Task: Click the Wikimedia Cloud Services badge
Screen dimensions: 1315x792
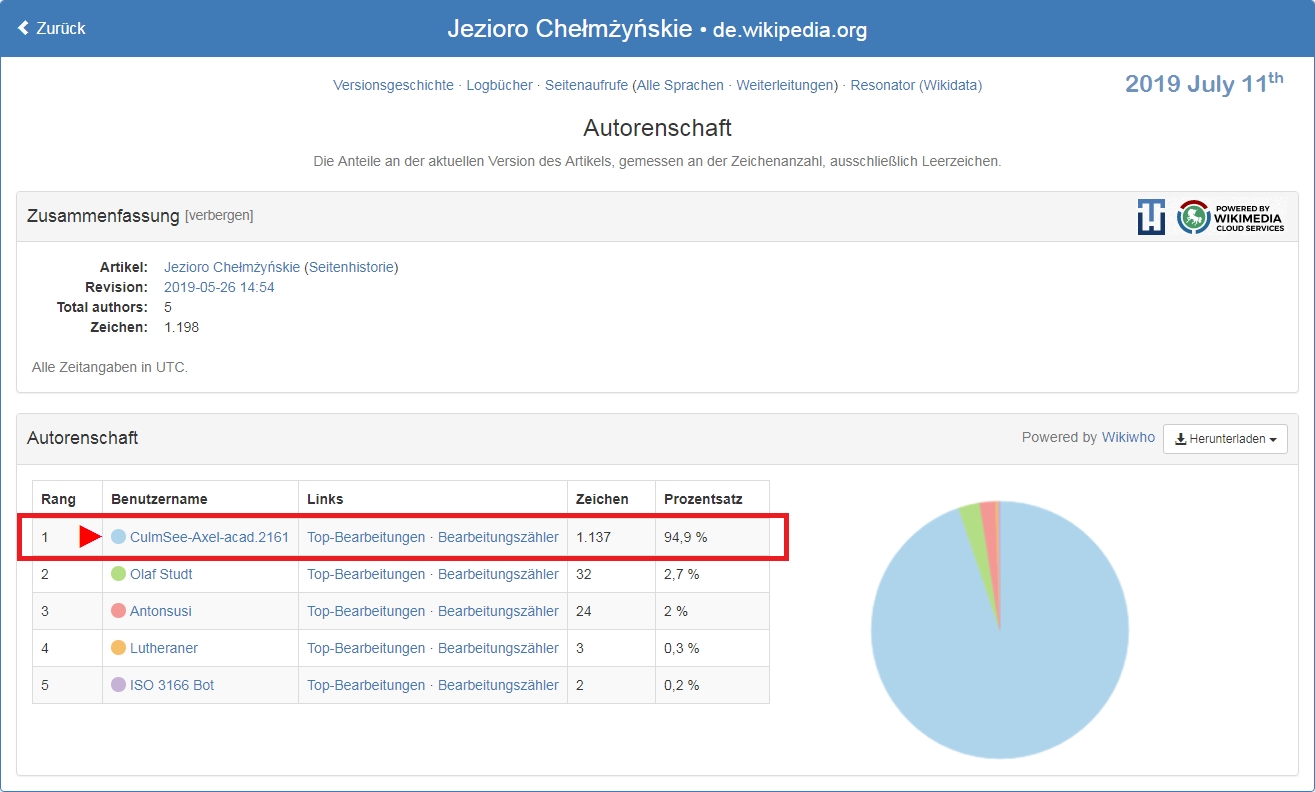Action: coord(1230,217)
